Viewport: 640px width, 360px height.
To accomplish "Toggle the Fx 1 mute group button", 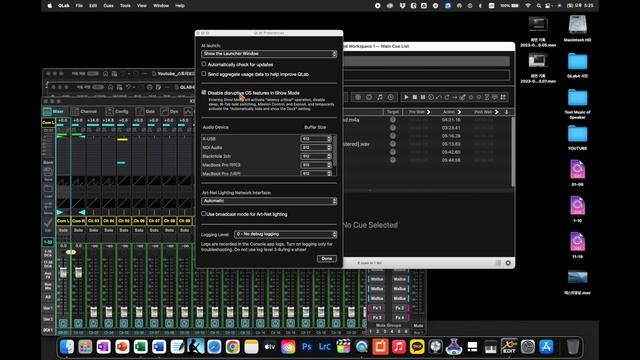I will 377,308.
